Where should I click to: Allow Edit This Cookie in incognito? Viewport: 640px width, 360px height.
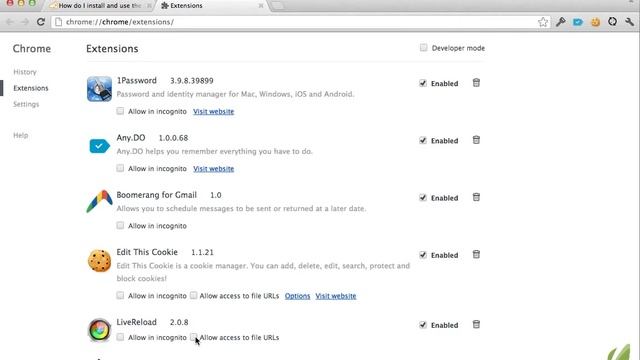coord(120,295)
